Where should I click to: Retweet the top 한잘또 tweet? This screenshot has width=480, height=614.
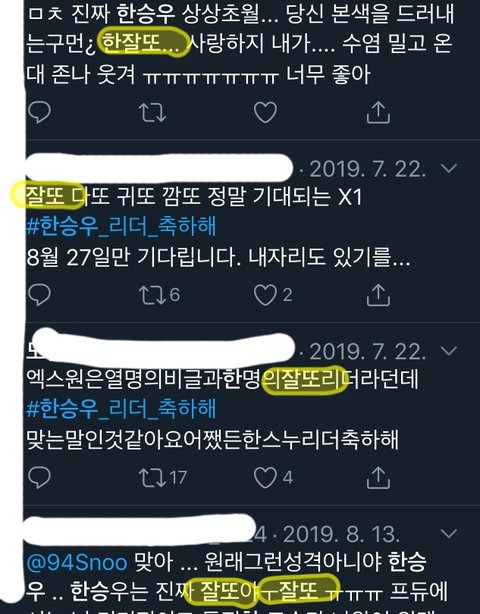[153, 112]
